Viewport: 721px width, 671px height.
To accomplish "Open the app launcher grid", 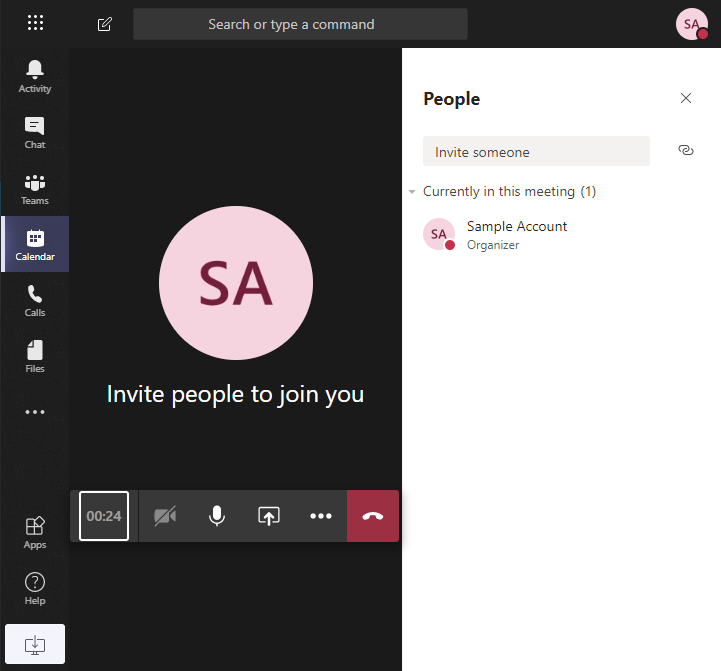I will (35, 23).
